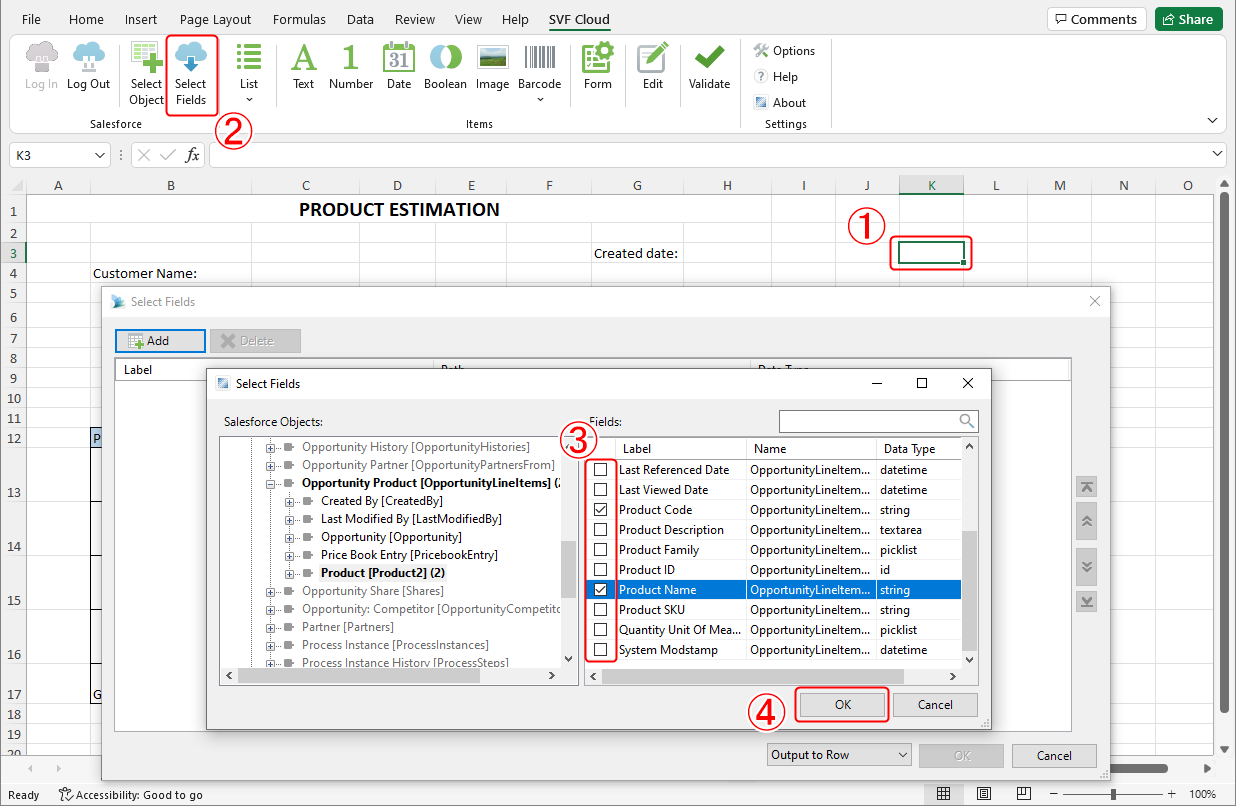Insert a Date item from ribbon

click(x=399, y=66)
